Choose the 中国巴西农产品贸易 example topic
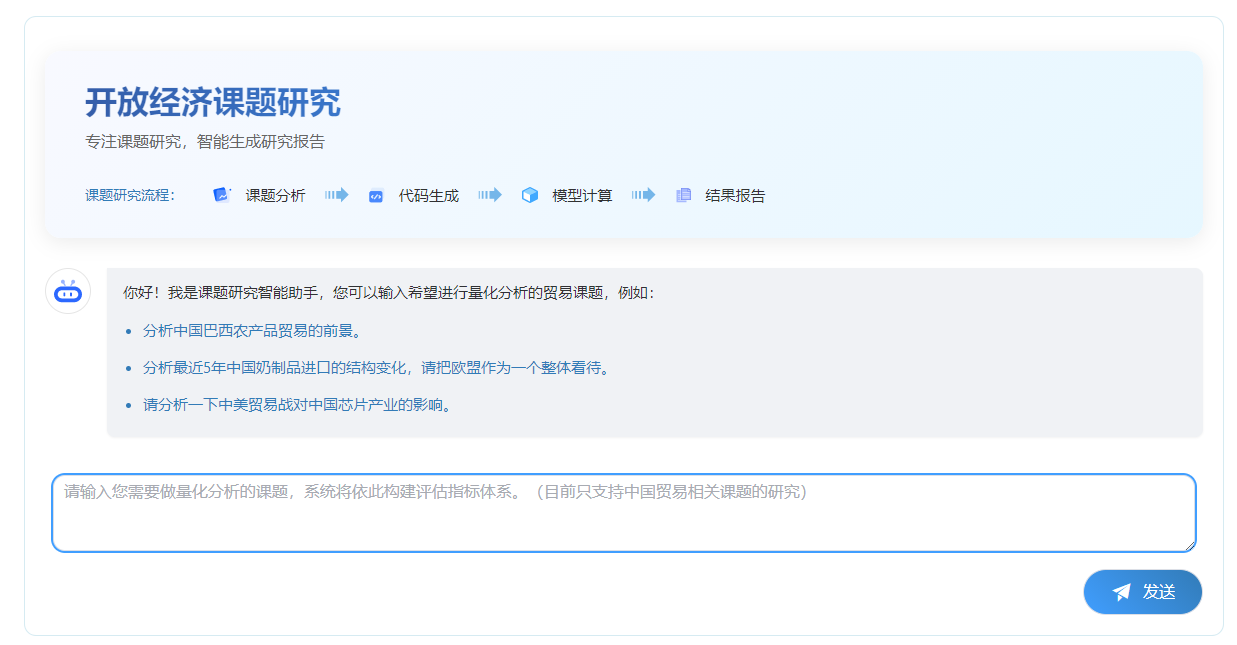The width and height of the screenshot is (1237, 645). (251, 331)
